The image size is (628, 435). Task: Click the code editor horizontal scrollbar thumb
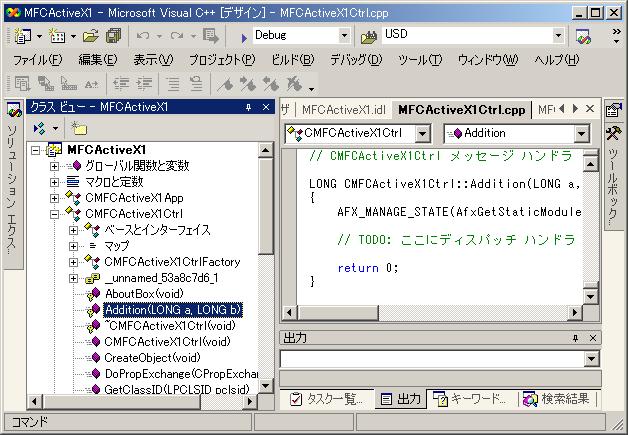(x=338, y=312)
